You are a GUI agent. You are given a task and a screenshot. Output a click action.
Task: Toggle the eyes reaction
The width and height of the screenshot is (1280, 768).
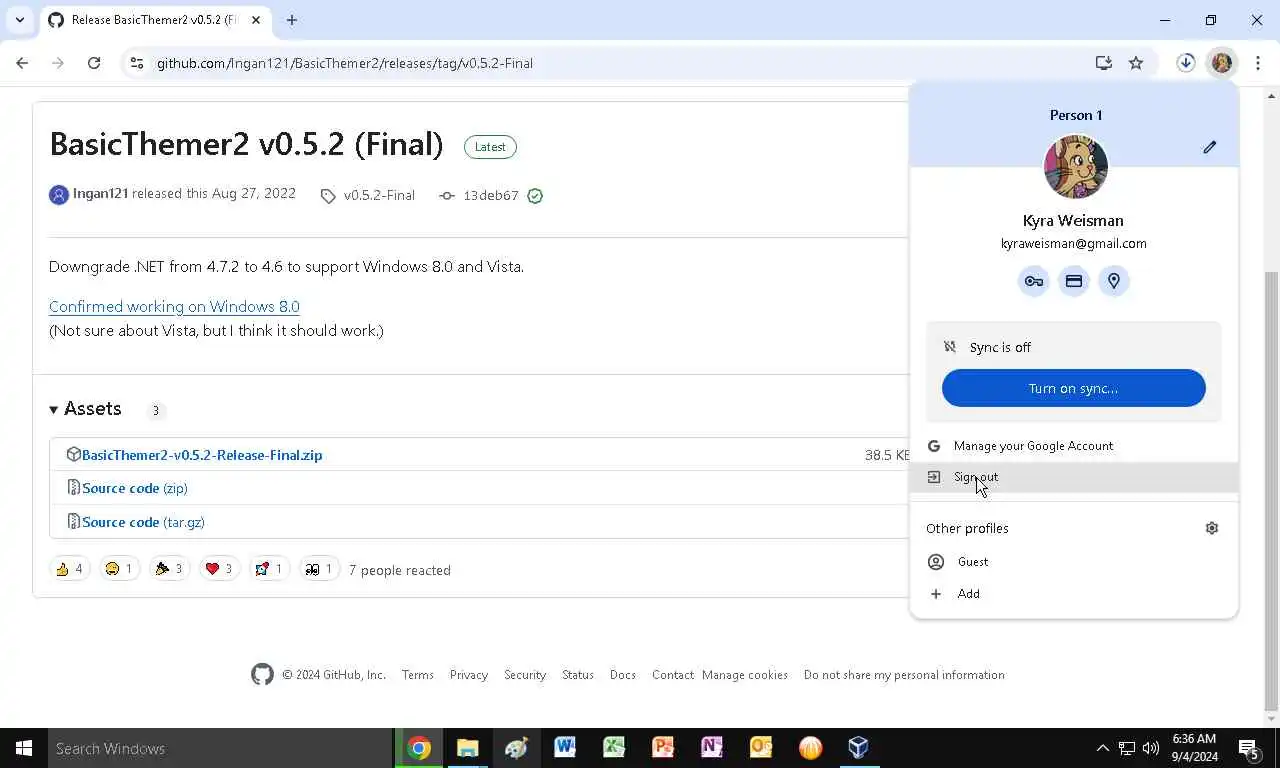coord(319,569)
